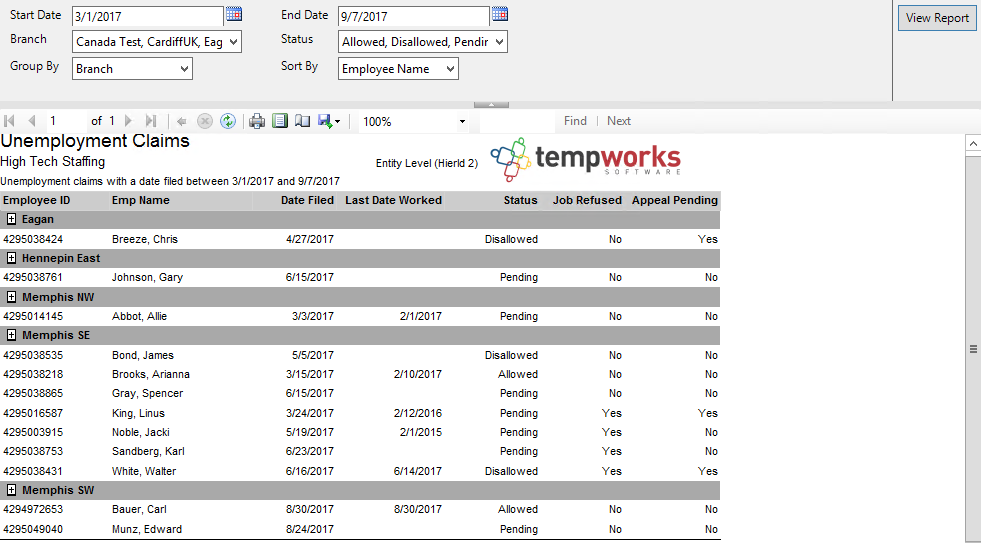Click employee name King, Linus

click(x=138, y=413)
